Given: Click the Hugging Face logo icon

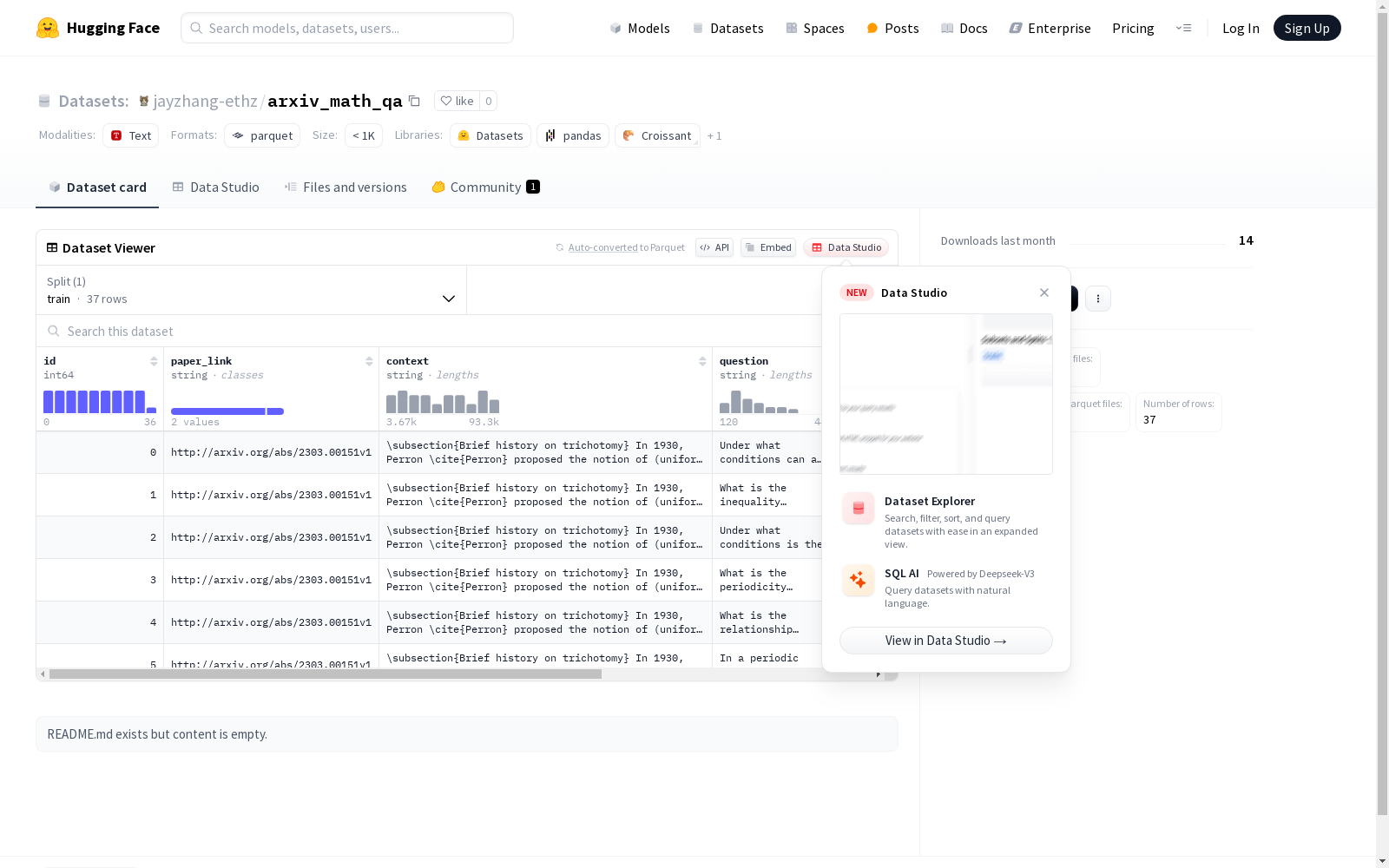Looking at the screenshot, I should (x=48, y=28).
